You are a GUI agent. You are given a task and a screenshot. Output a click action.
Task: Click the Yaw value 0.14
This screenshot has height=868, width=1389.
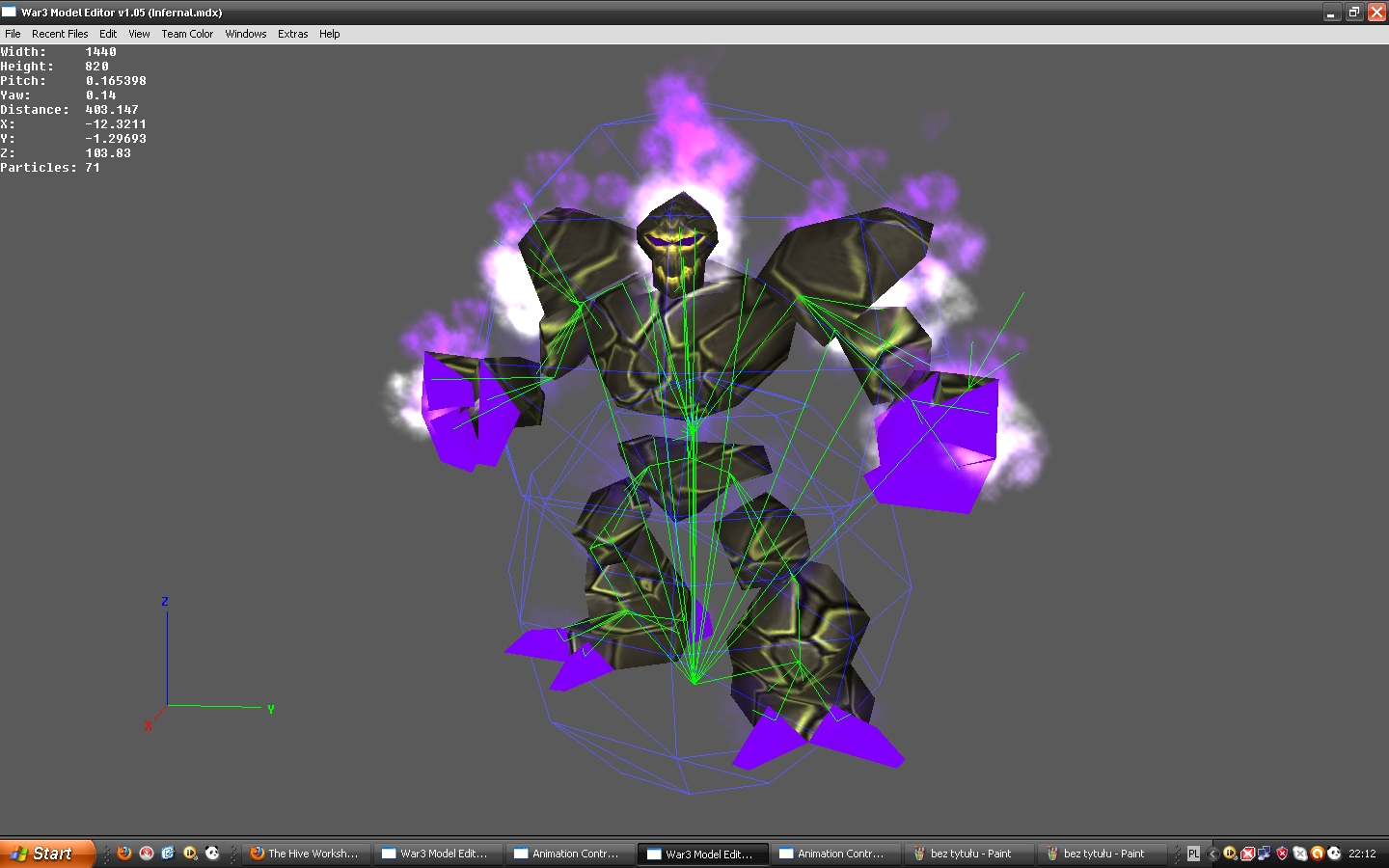[x=100, y=95]
